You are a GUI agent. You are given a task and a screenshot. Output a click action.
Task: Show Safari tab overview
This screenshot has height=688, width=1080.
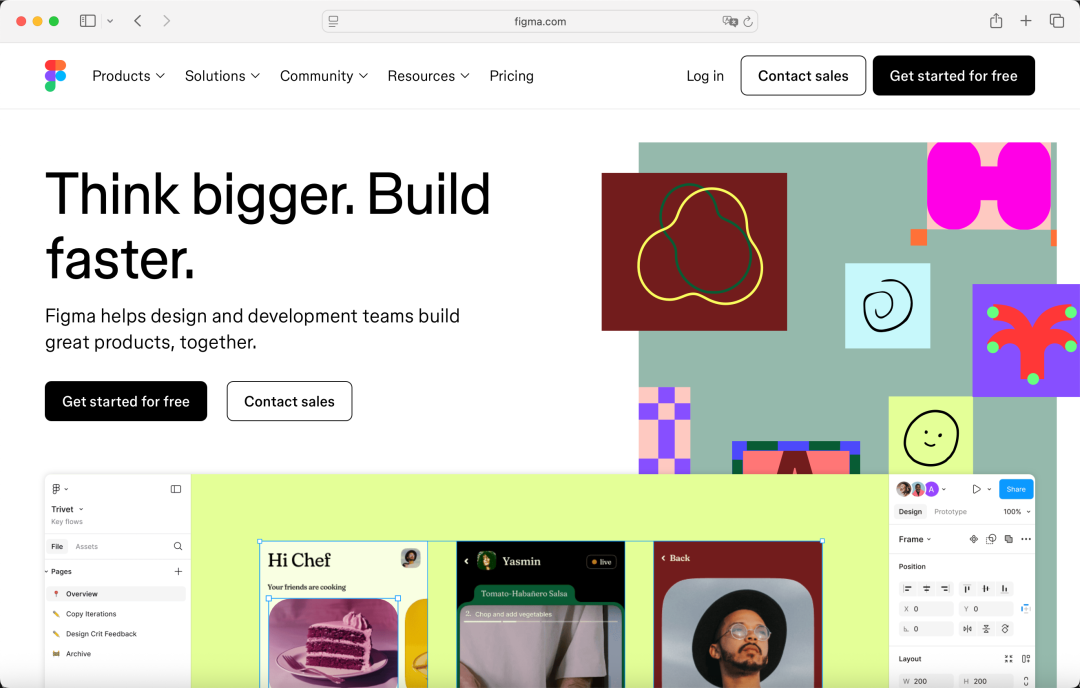[1057, 21]
